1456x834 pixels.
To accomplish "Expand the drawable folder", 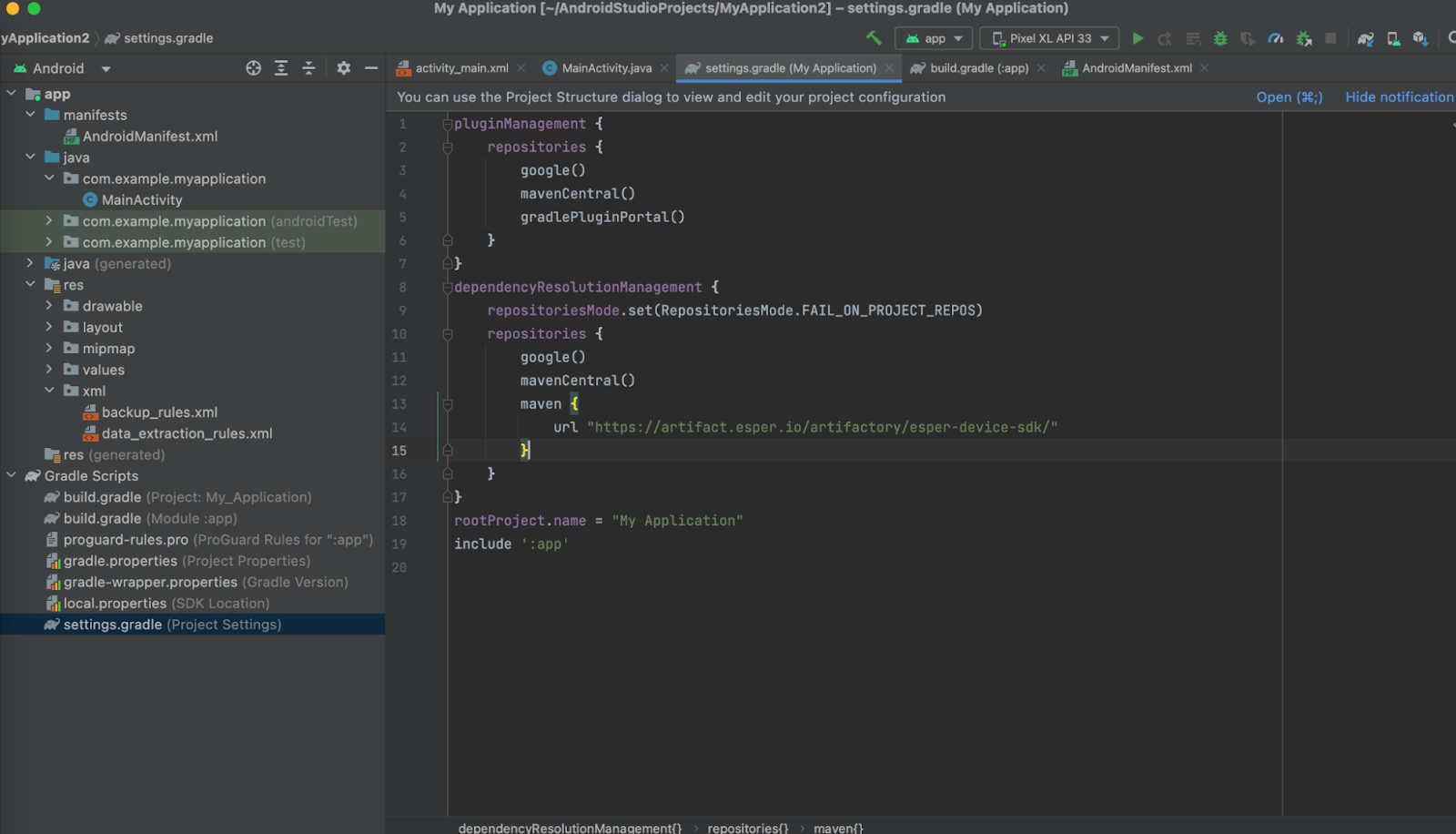I will coord(49,306).
